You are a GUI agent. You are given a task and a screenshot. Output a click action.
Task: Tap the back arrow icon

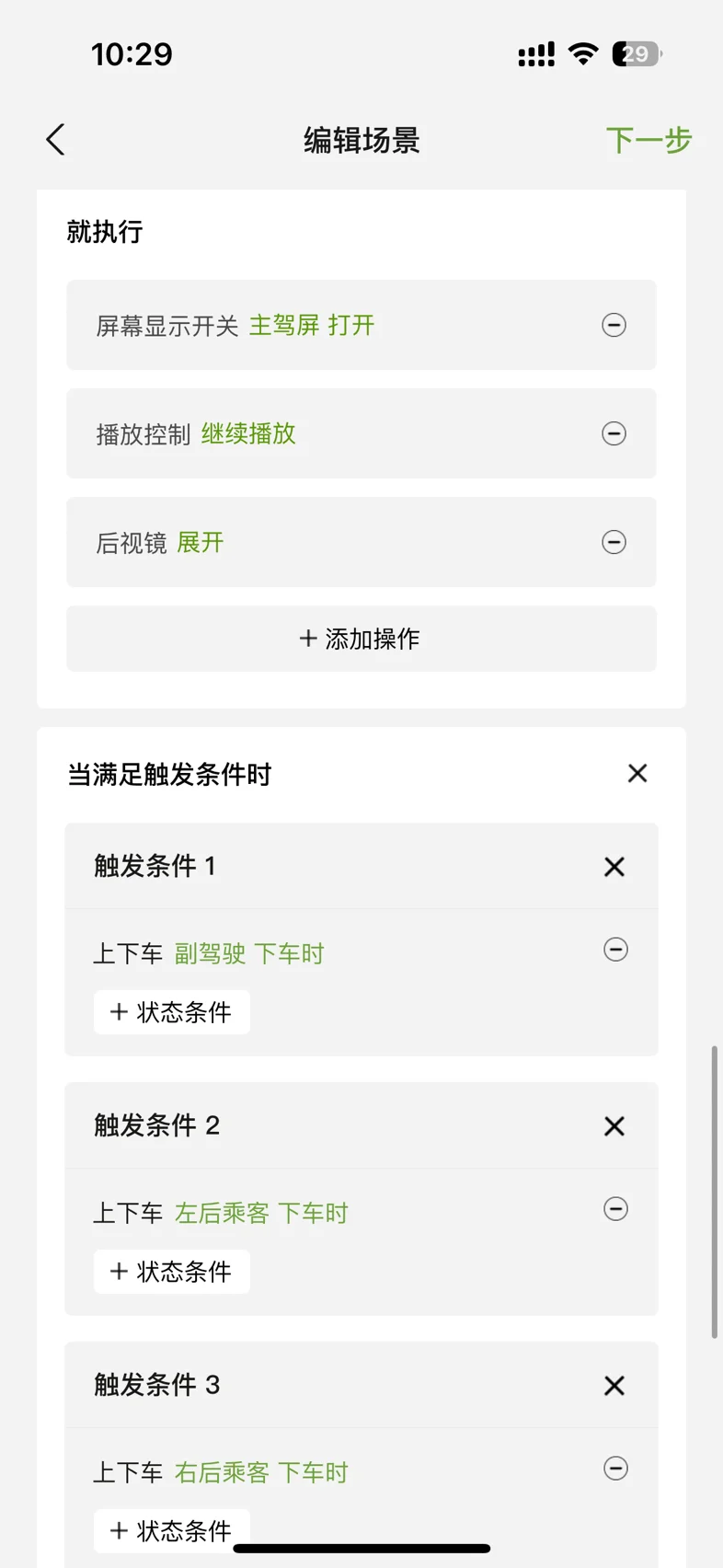[55, 140]
